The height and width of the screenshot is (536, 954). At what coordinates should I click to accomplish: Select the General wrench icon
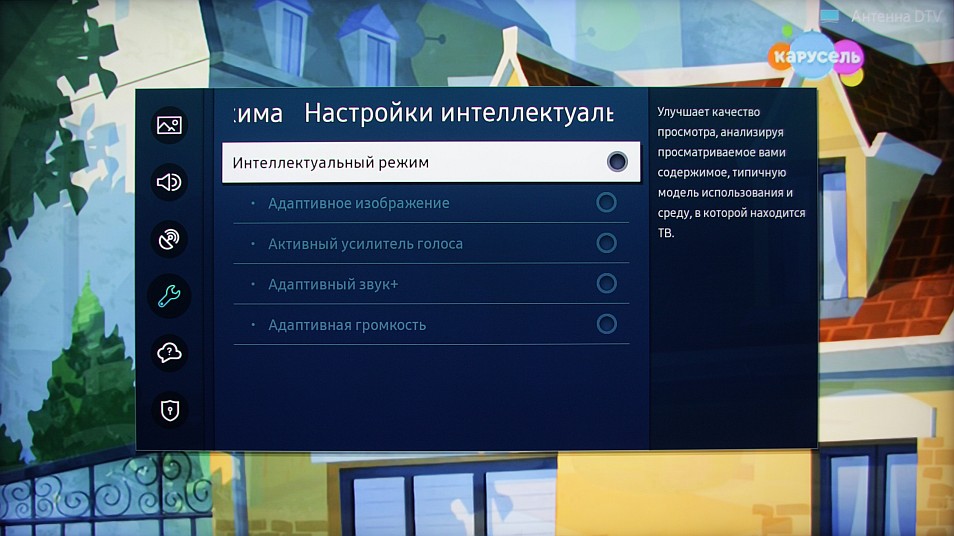[169, 296]
